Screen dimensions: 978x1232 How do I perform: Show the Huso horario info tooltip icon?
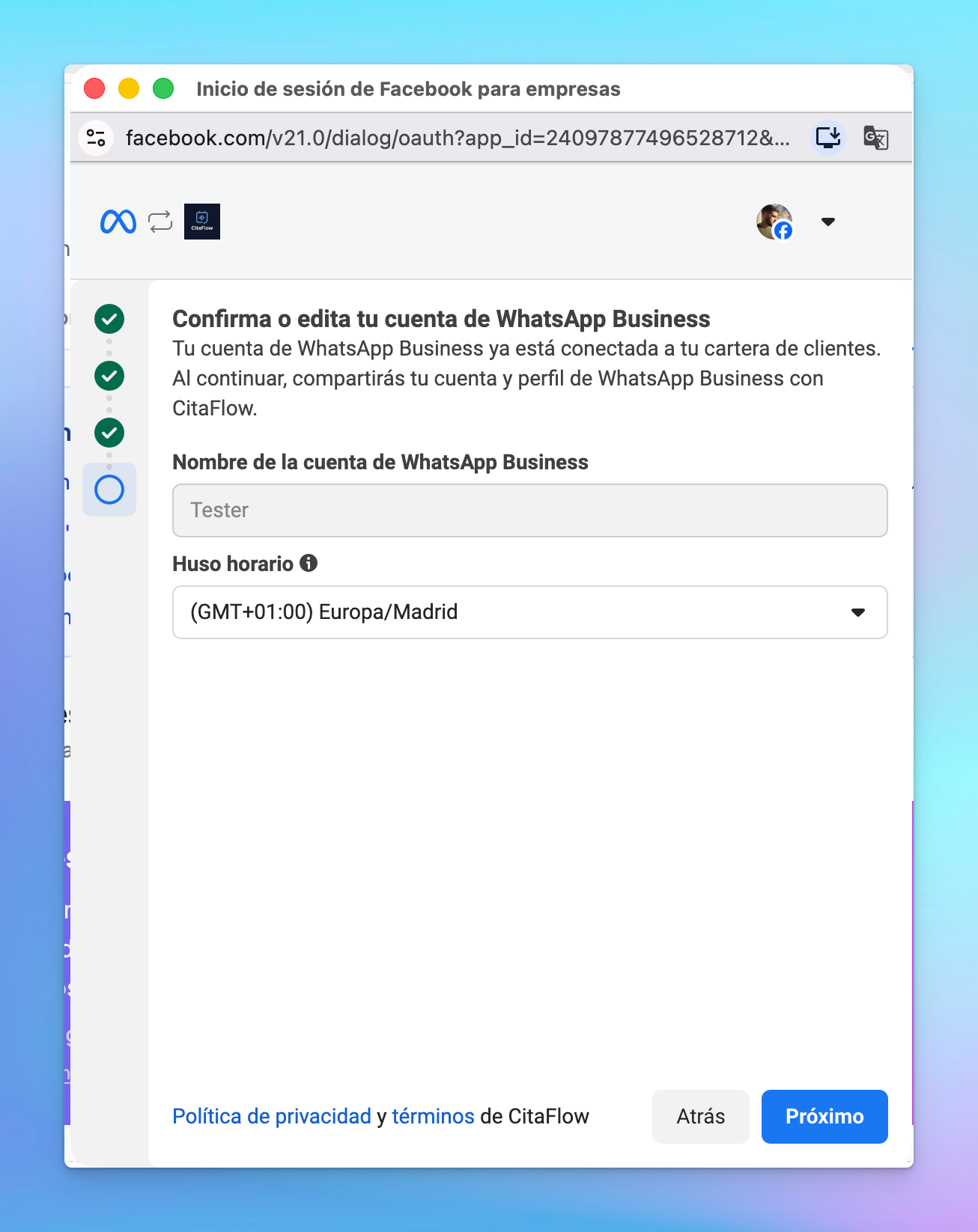(309, 563)
